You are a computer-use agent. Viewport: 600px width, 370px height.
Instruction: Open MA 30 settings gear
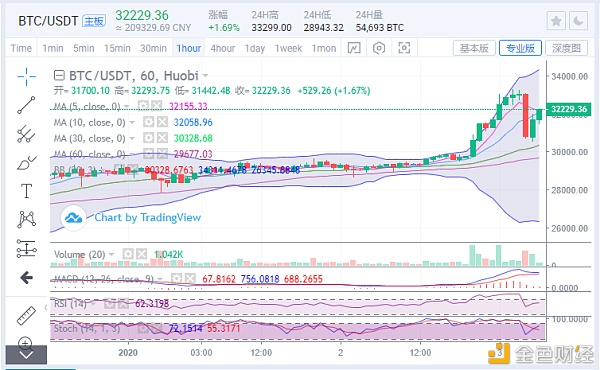[148, 138]
